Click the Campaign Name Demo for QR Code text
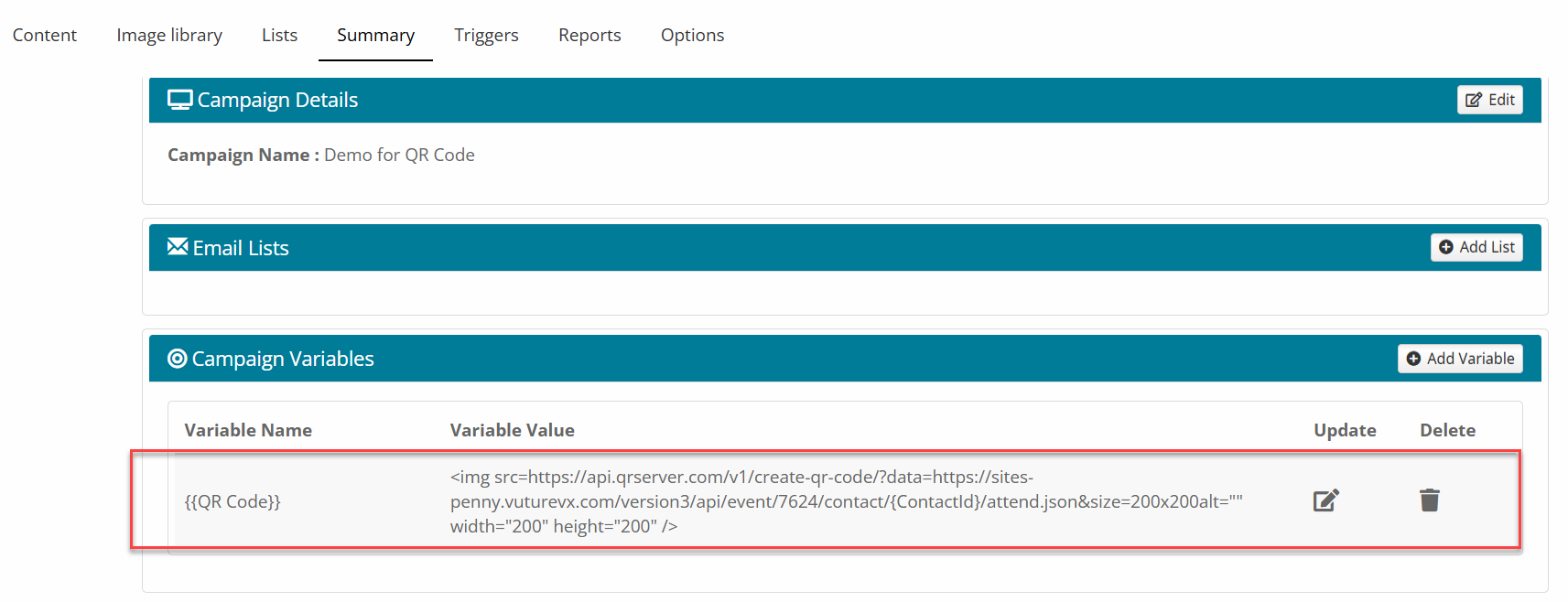 tap(320, 155)
